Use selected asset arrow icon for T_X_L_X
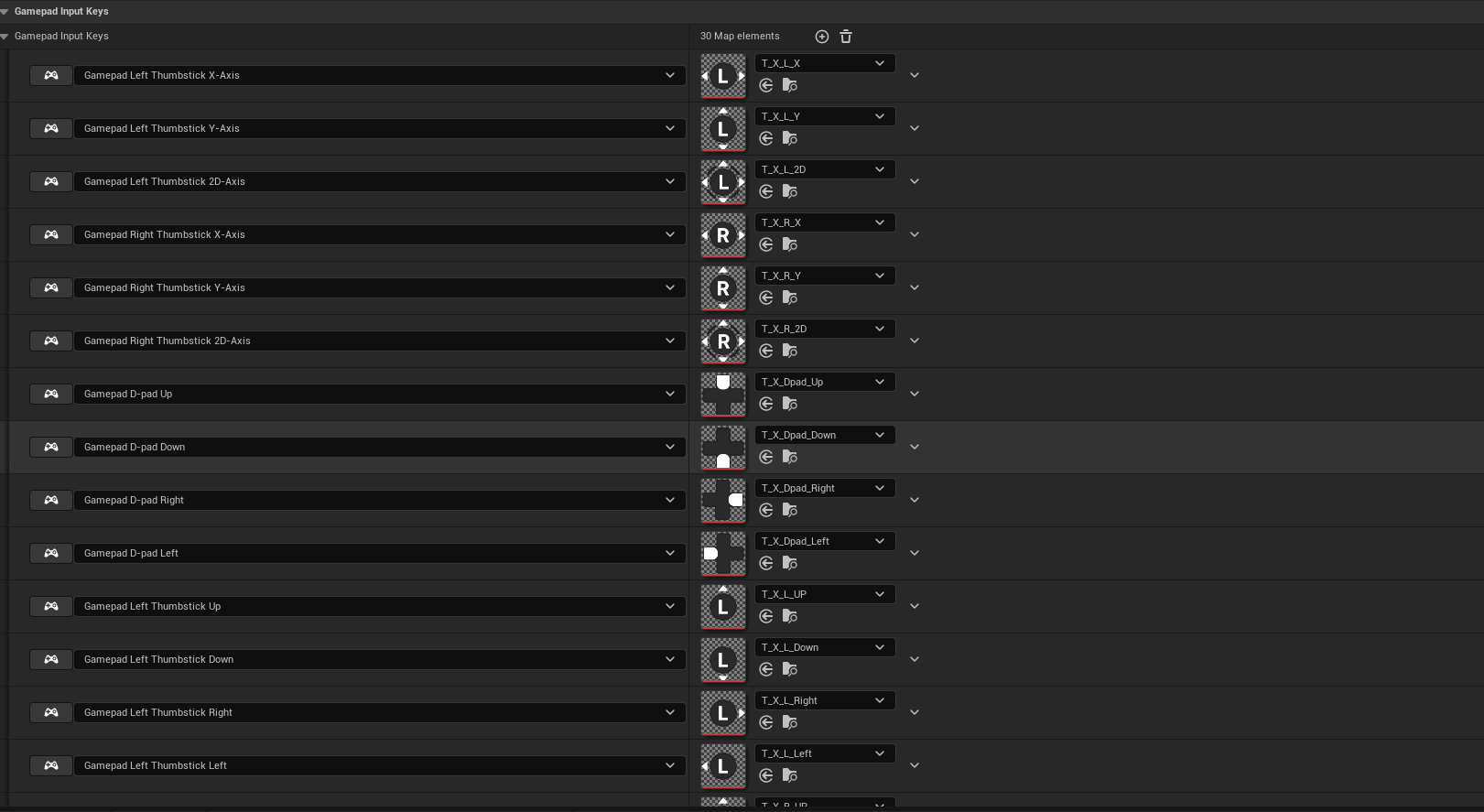The width and height of the screenshot is (1484, 812). coord(766,85)
